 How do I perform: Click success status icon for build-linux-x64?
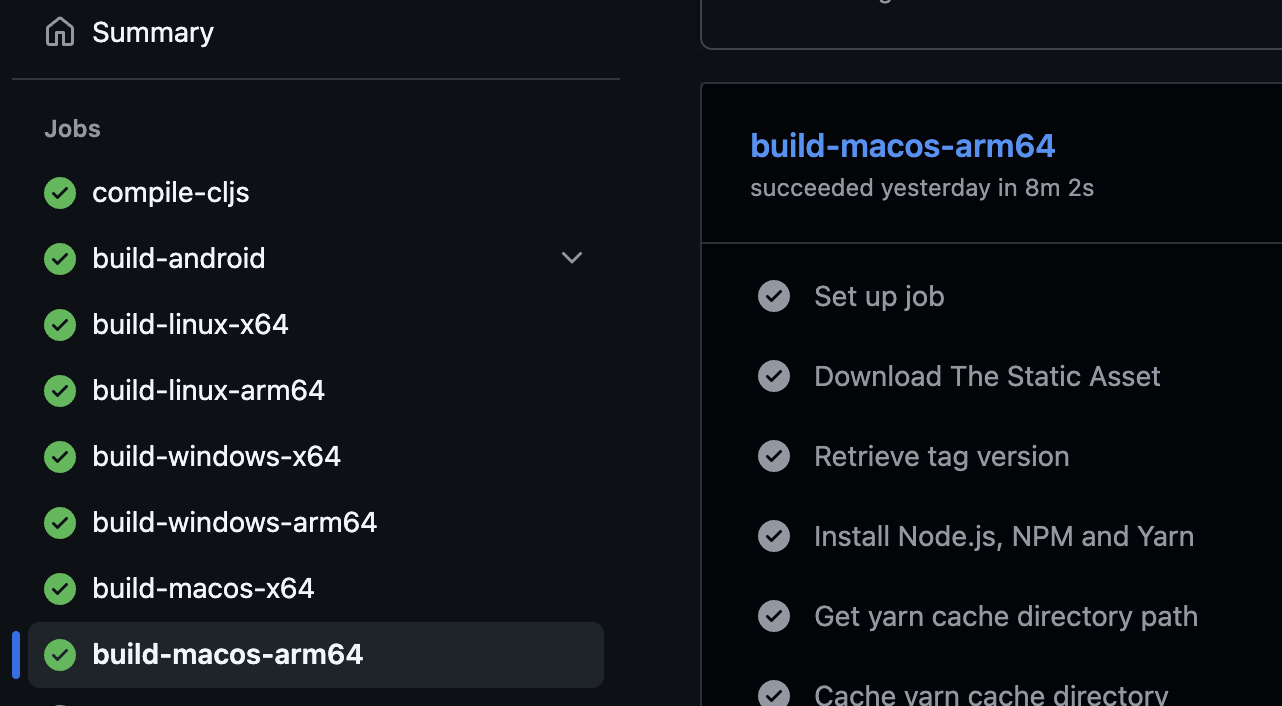(60, 325)
